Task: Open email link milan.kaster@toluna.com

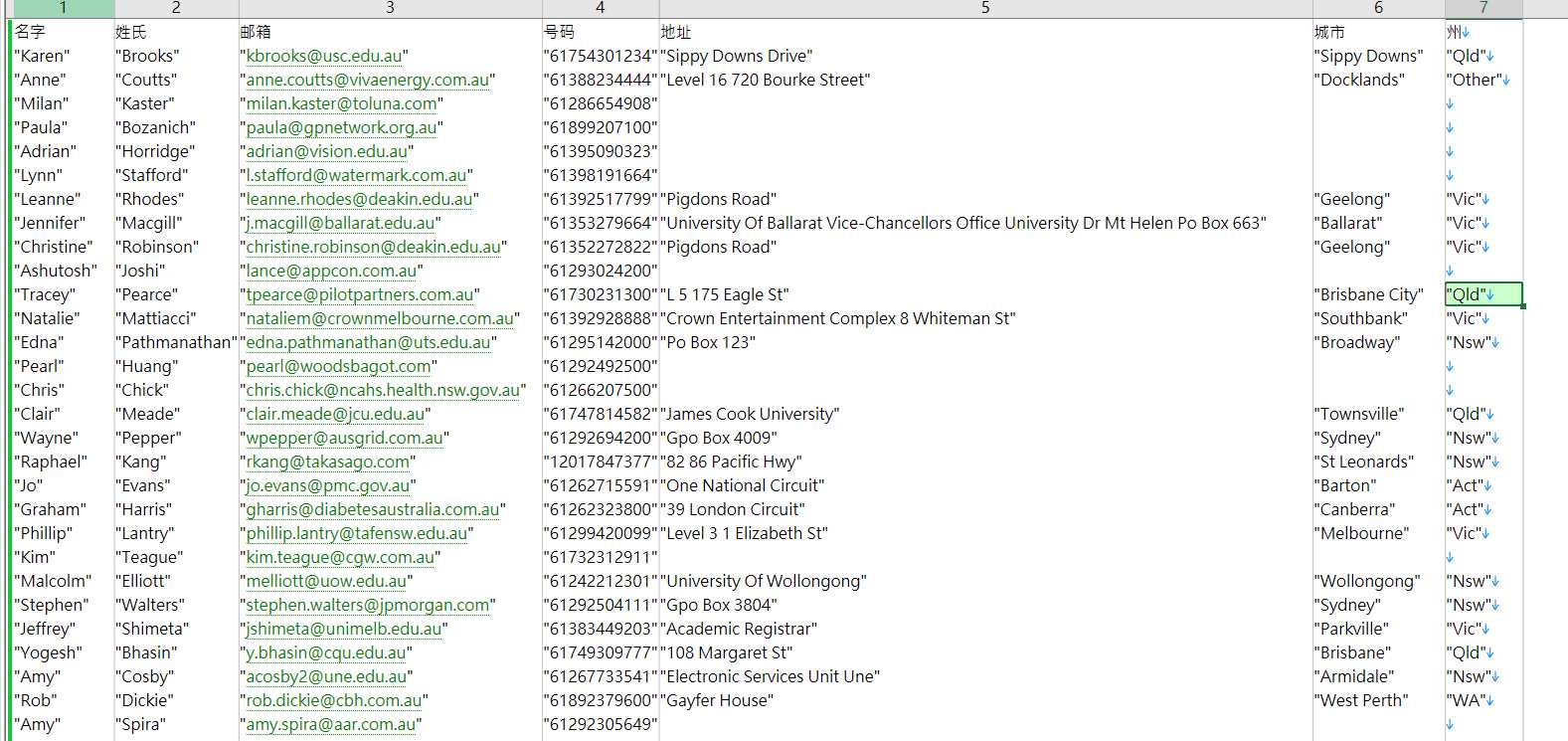Action: coord(341,103)
